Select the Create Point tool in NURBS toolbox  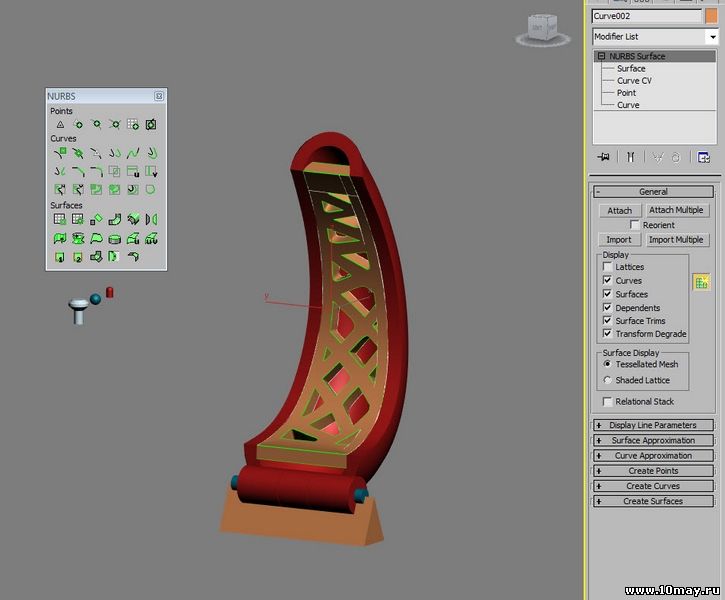[x=60, y=125]
